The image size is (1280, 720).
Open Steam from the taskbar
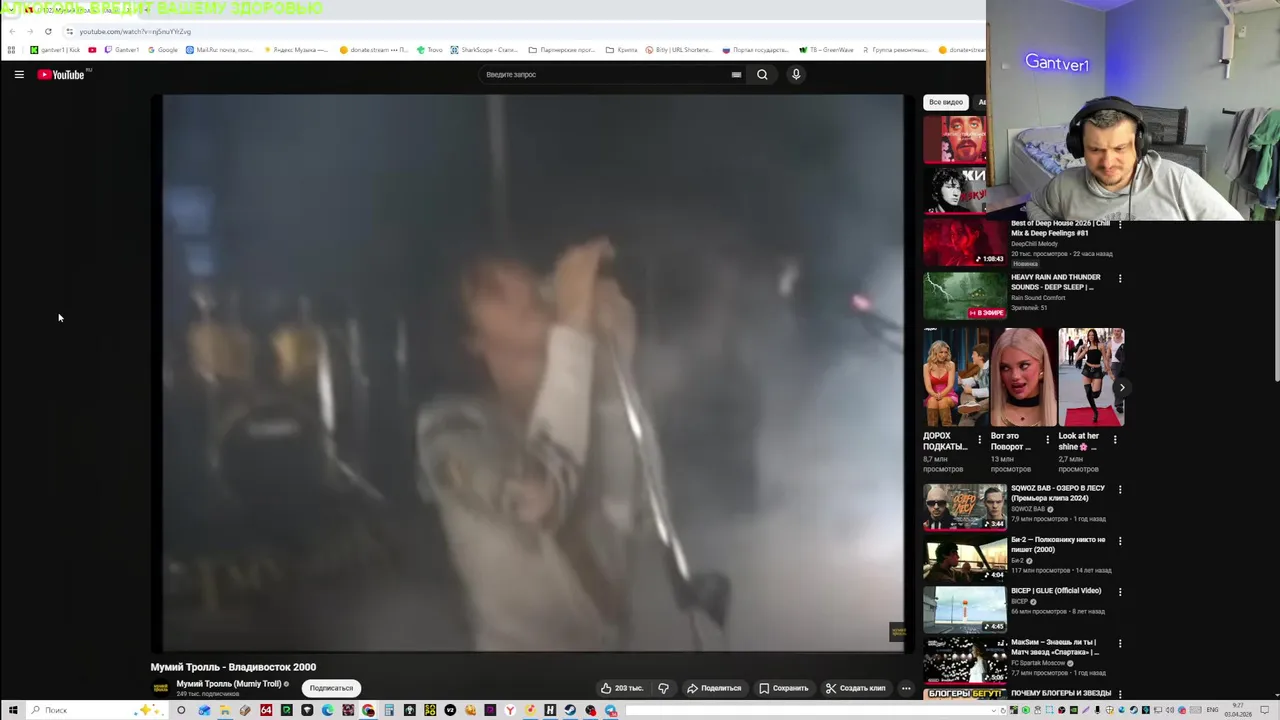570,710
